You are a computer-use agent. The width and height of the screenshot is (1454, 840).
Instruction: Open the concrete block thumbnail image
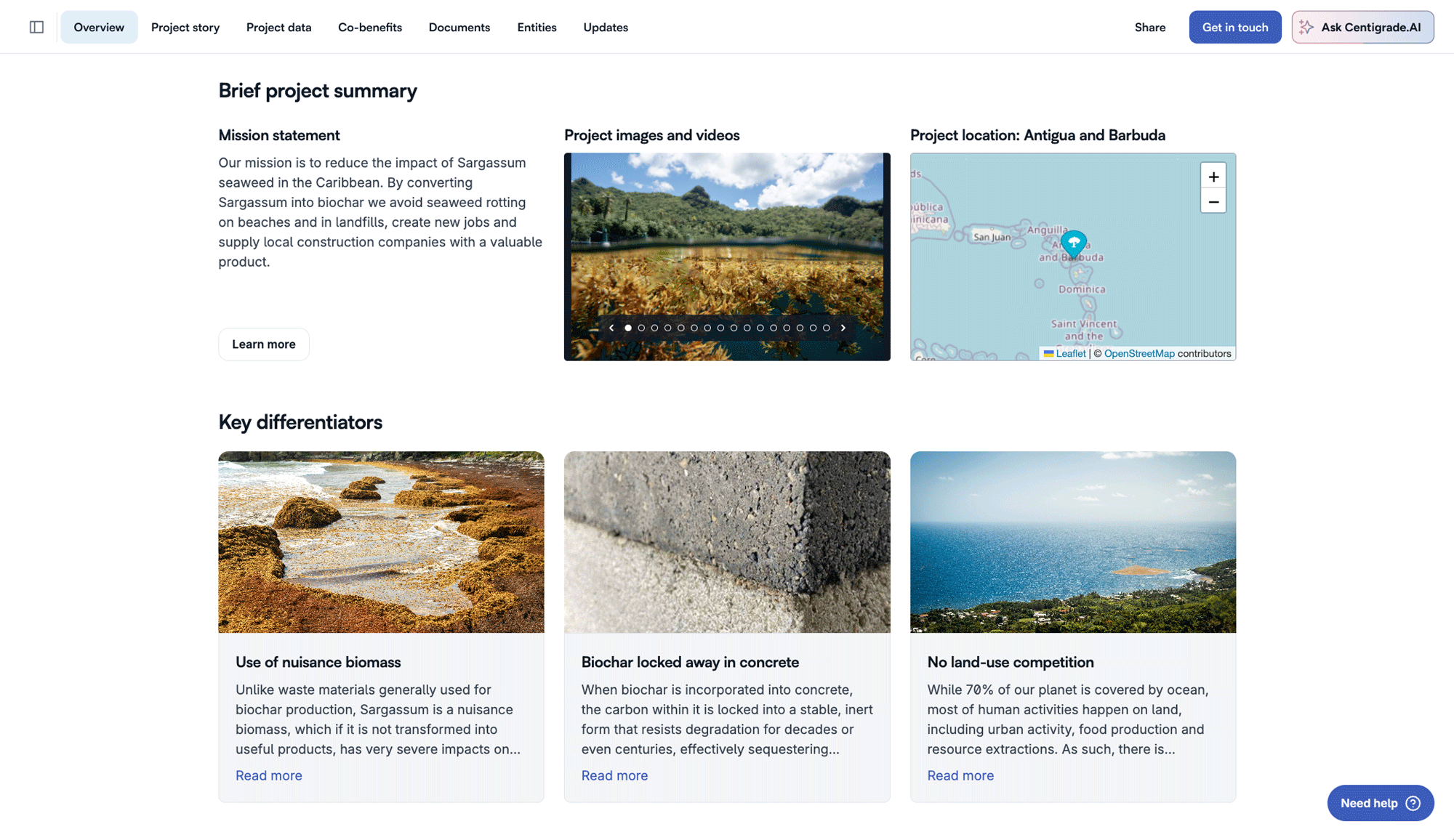(x=726, y=541)
